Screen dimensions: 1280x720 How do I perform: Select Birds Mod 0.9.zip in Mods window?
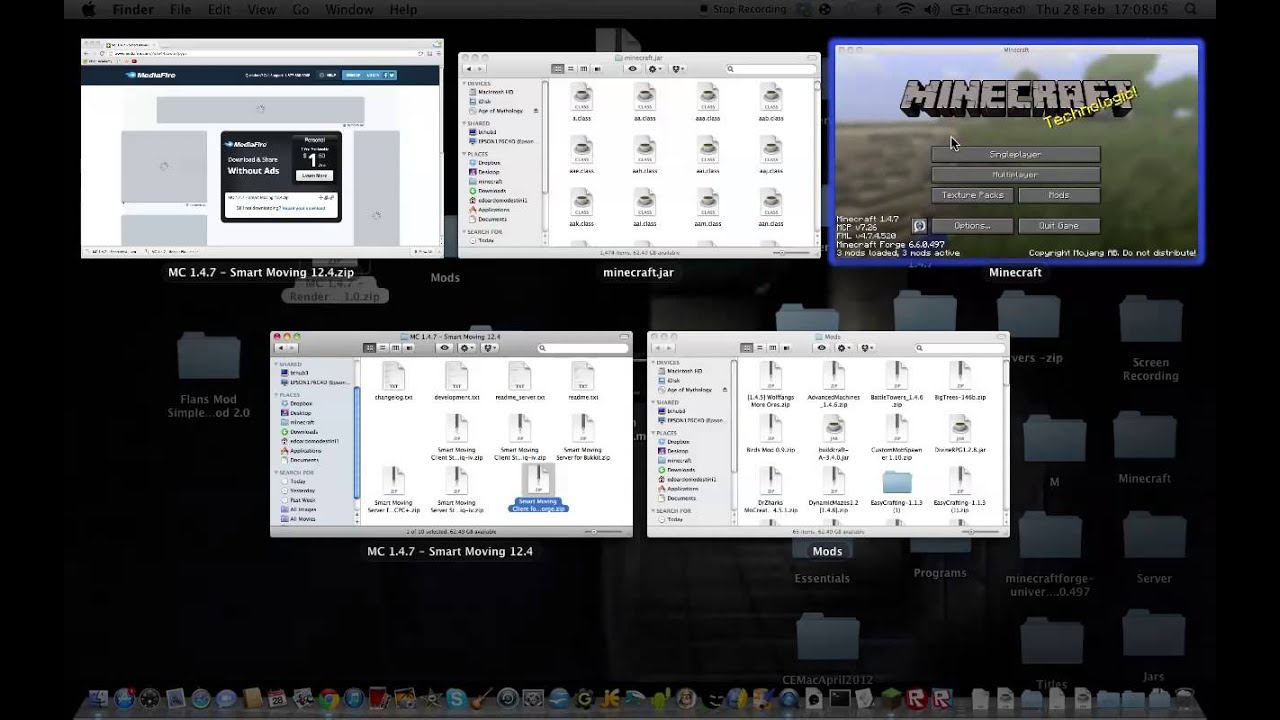pos(771,435)
